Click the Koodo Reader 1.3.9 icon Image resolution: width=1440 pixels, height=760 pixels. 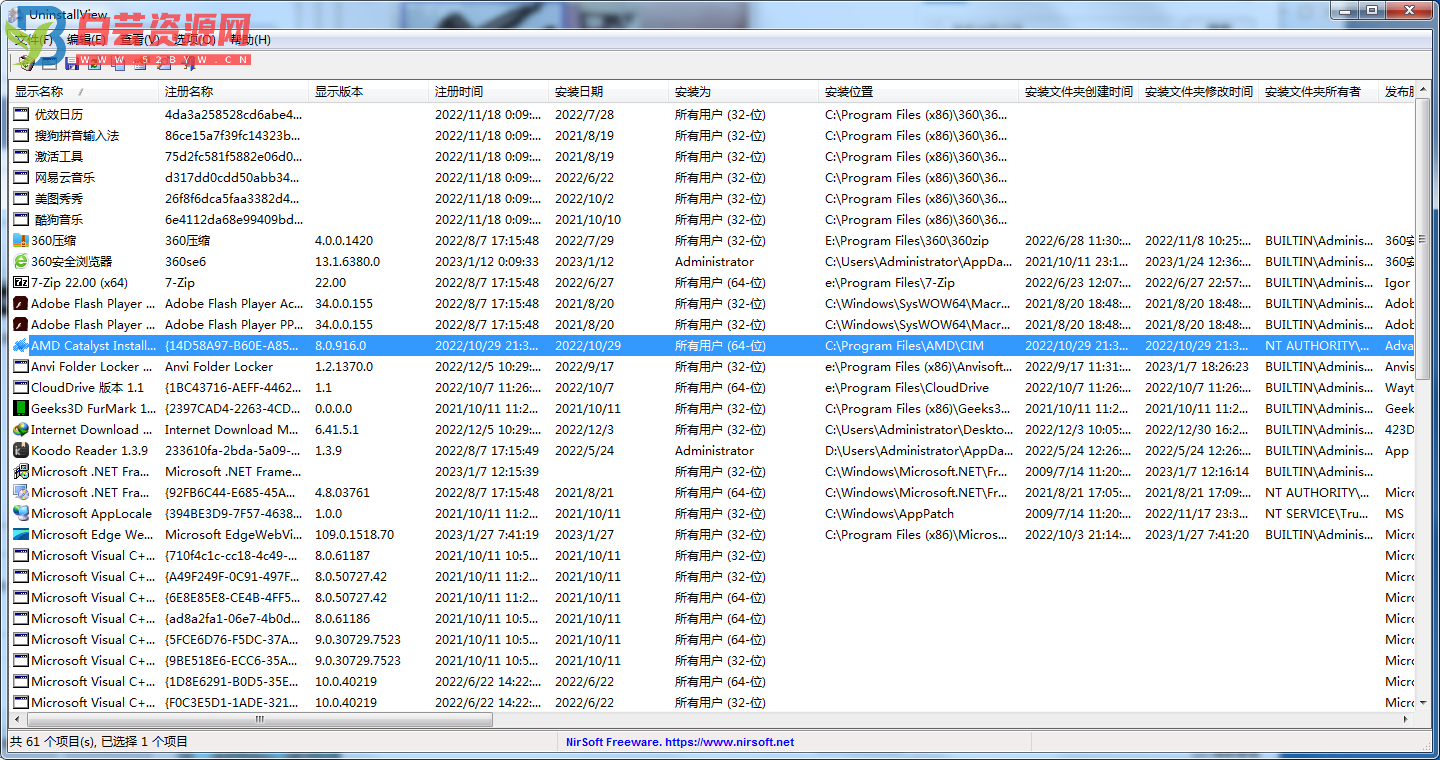pos(21,450)
